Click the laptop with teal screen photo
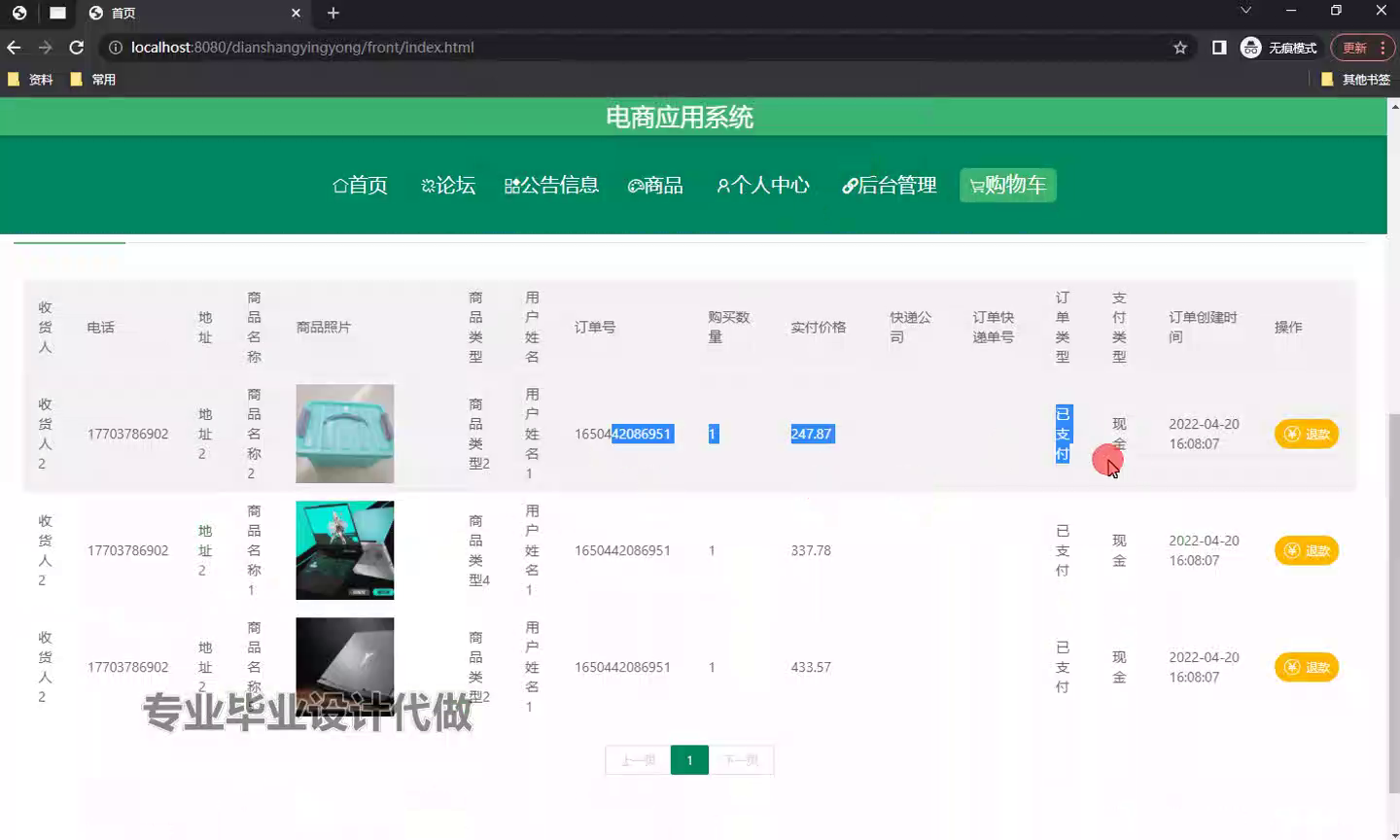The height and width of the screenshot is (840, 1400). [345, 550]
